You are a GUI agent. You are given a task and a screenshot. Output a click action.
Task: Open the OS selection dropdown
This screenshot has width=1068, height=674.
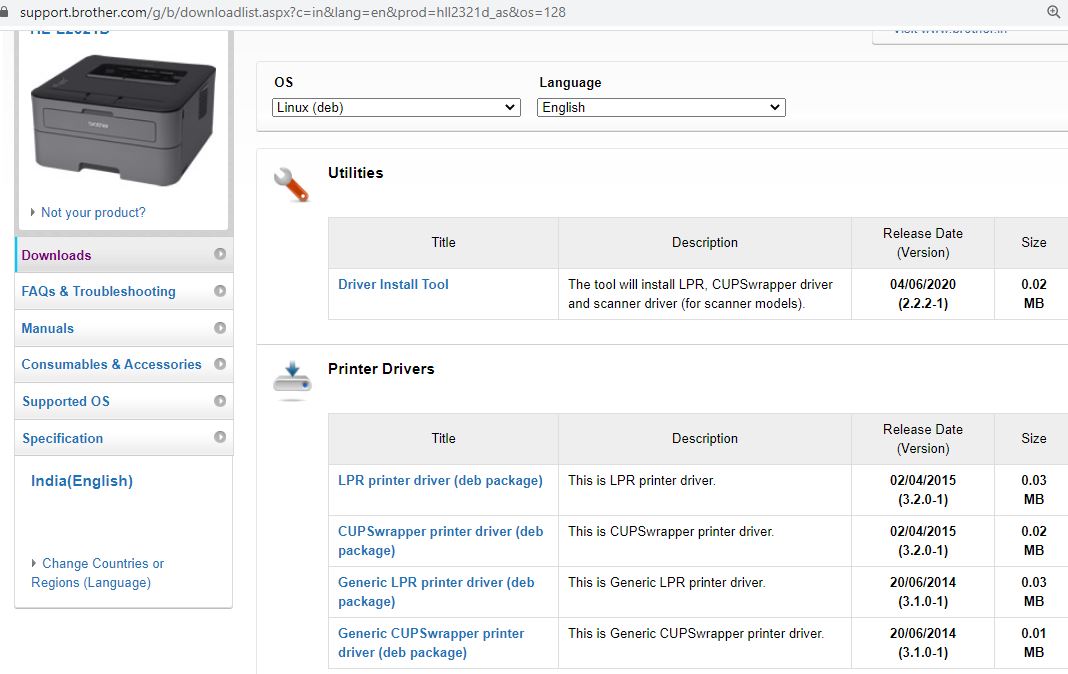396,107
